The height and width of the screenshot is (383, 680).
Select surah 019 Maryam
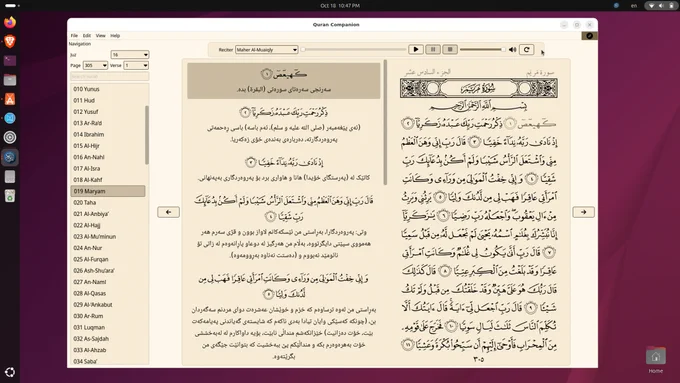108,191
